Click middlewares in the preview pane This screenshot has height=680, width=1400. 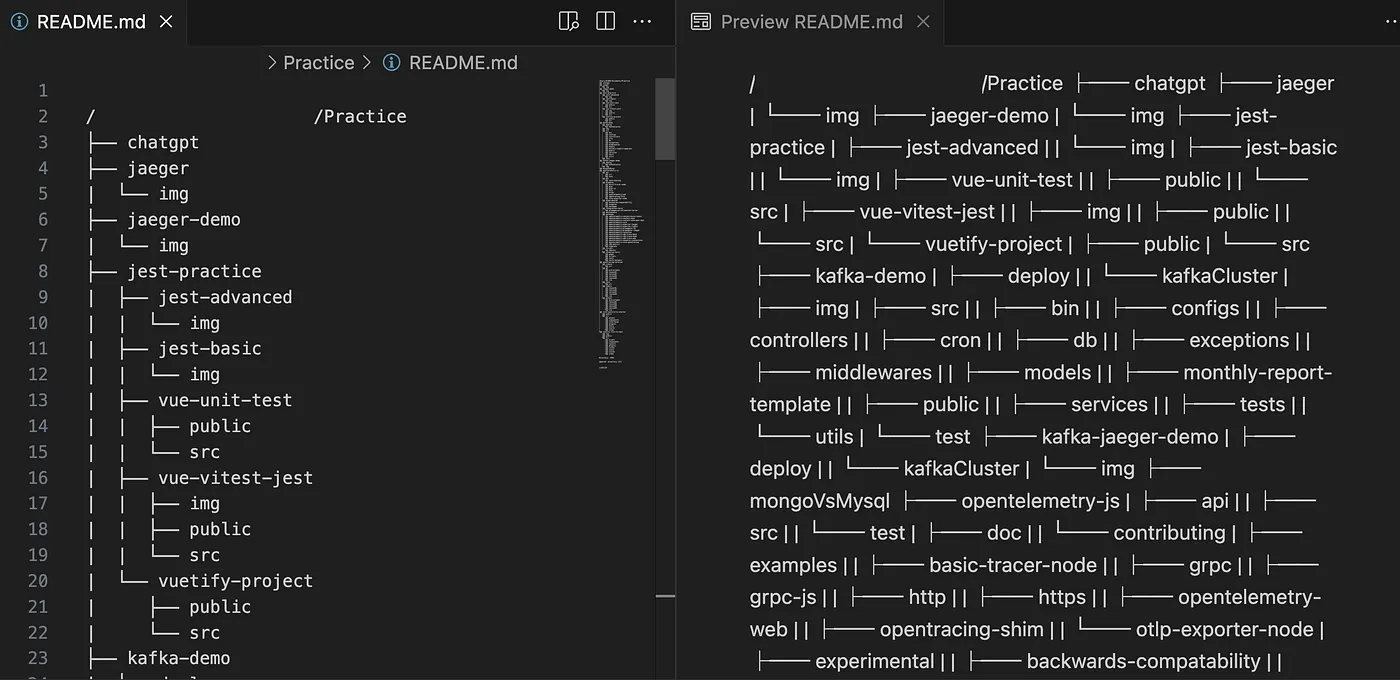[874, 372]
